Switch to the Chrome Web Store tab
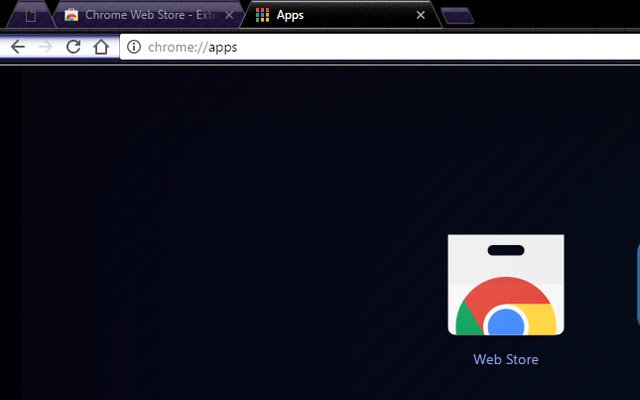Image resolution: width=640 pixels, height=400 pixels. point(149,15)
